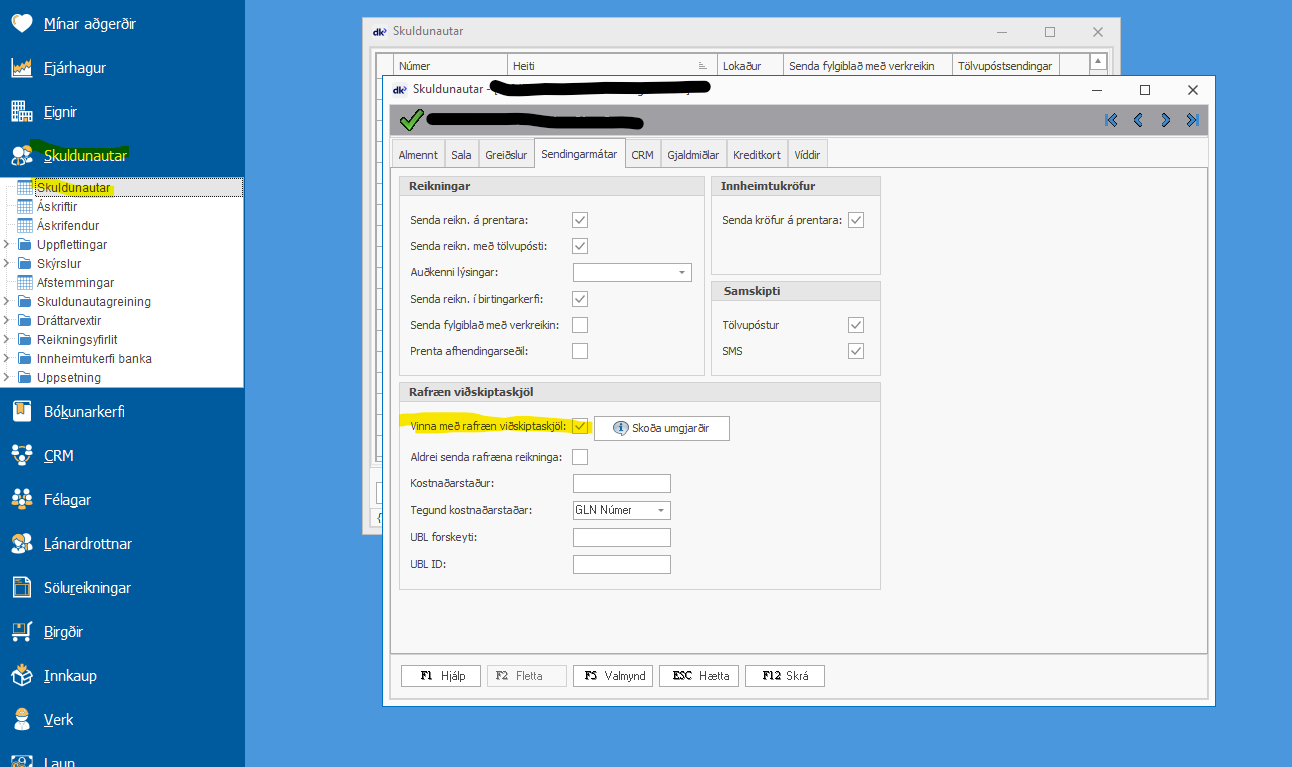Image resolution: width=1292 pixels, height=767 pixels.
Task: Expand the Uppflettingar tree folder
Action: click(x=8, y=245)
